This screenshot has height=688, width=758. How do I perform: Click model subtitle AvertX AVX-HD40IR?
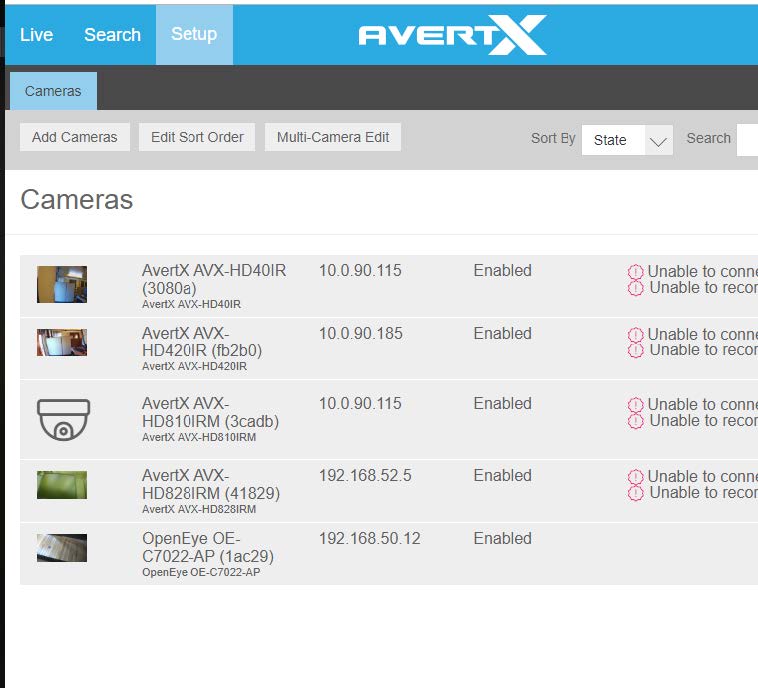pyautogui.click(x=191, y=304)
